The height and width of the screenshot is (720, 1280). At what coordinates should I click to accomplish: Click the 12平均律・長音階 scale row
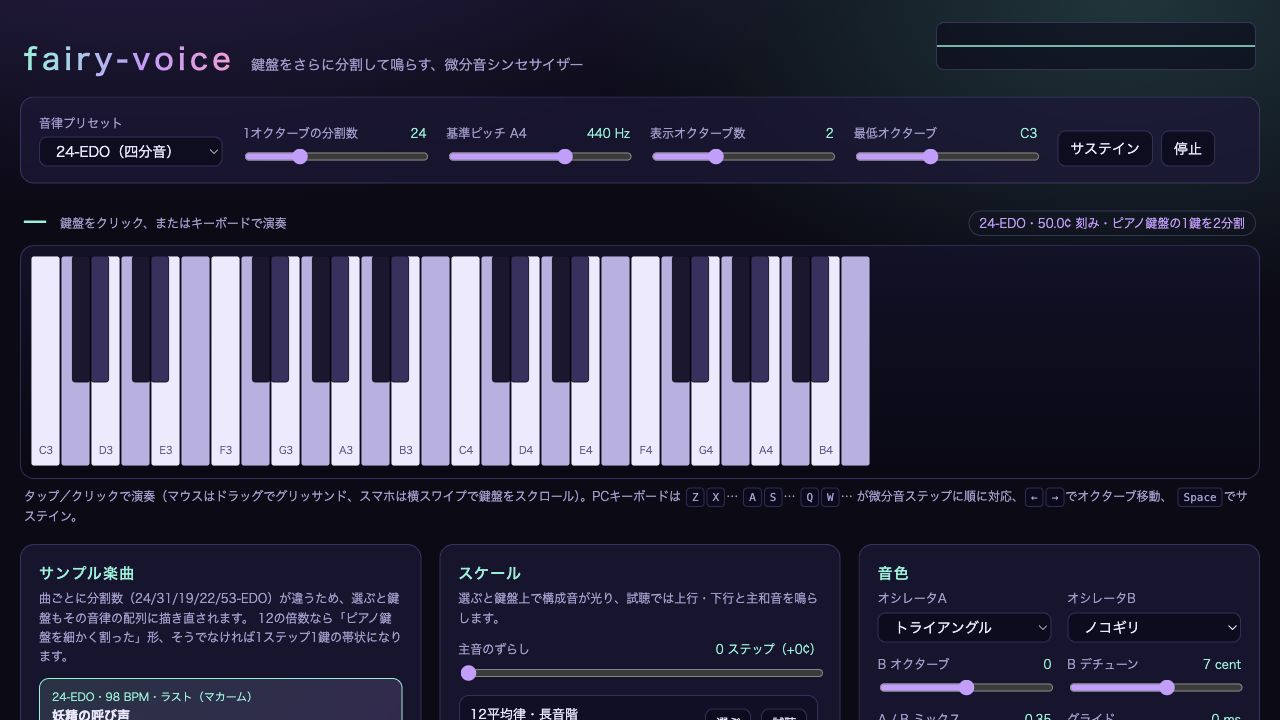[x=638, y=708]
